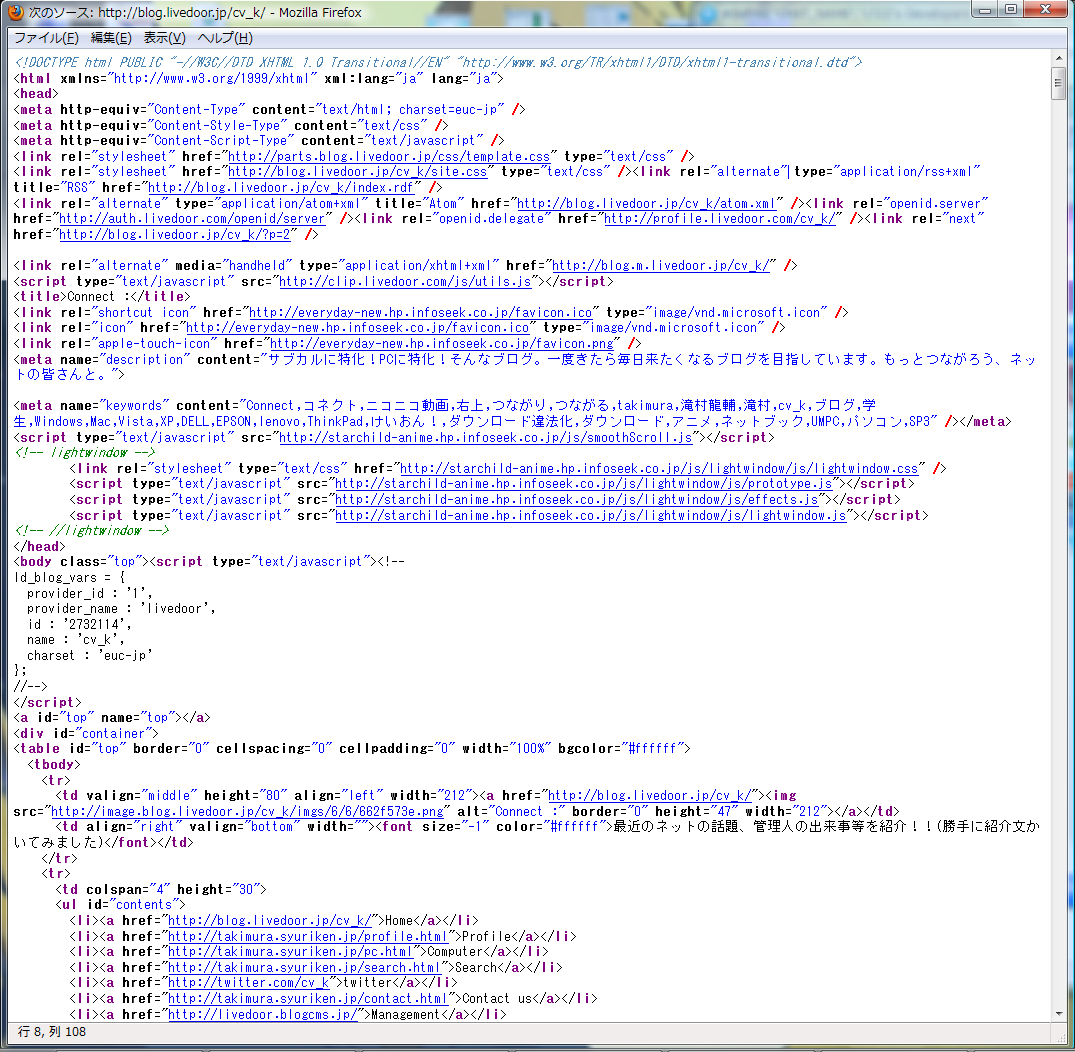Open the ヘルプ(H) menu

tap(225, 38)
